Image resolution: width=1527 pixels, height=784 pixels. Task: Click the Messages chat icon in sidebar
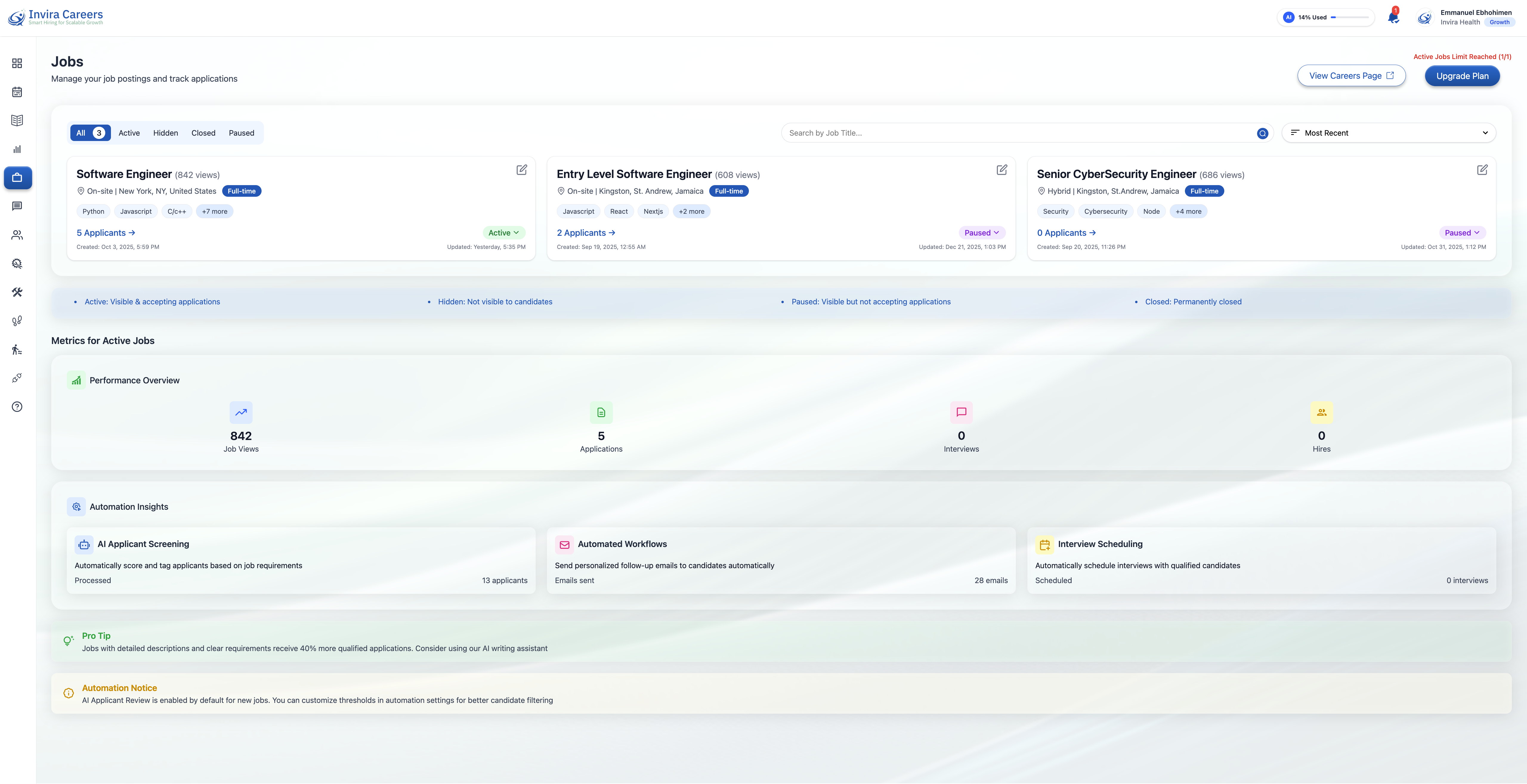[17, 206]
